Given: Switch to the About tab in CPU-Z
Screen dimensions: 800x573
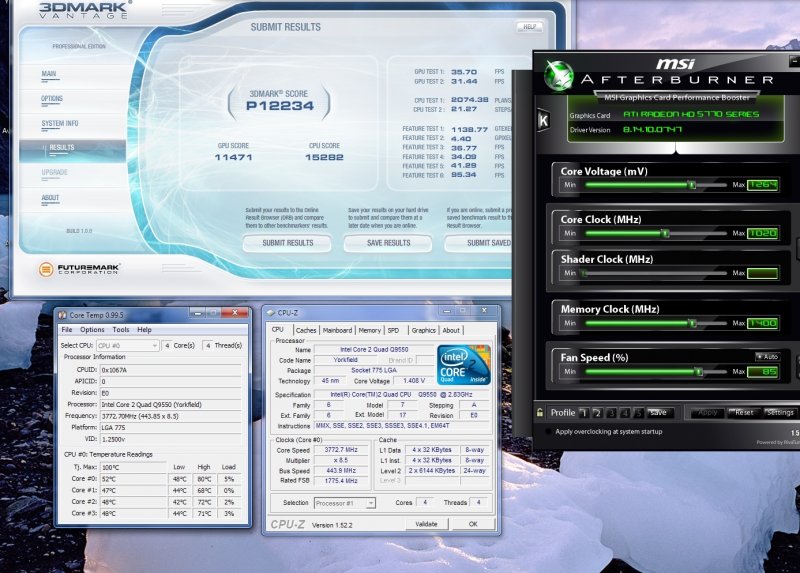Looking at the screenshot, I should (x=451, y=330).
